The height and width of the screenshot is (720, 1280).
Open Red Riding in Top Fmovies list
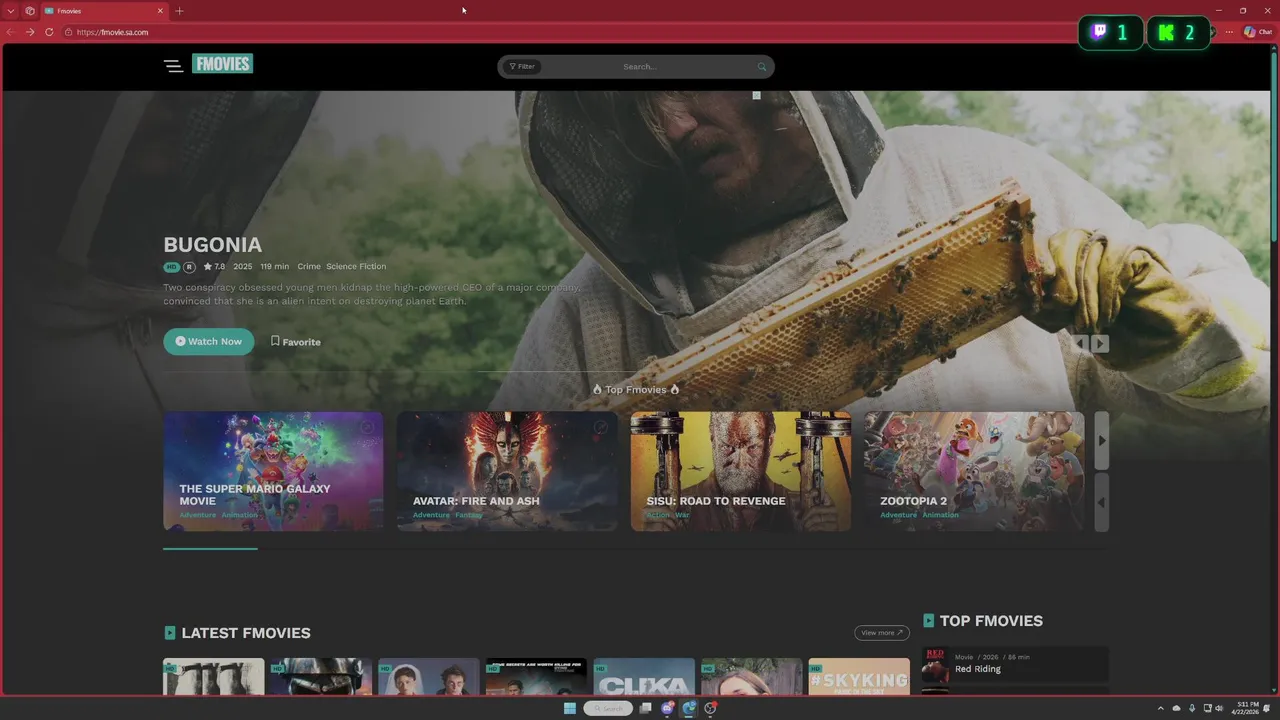pyautogui.click(x=978, y=669)
